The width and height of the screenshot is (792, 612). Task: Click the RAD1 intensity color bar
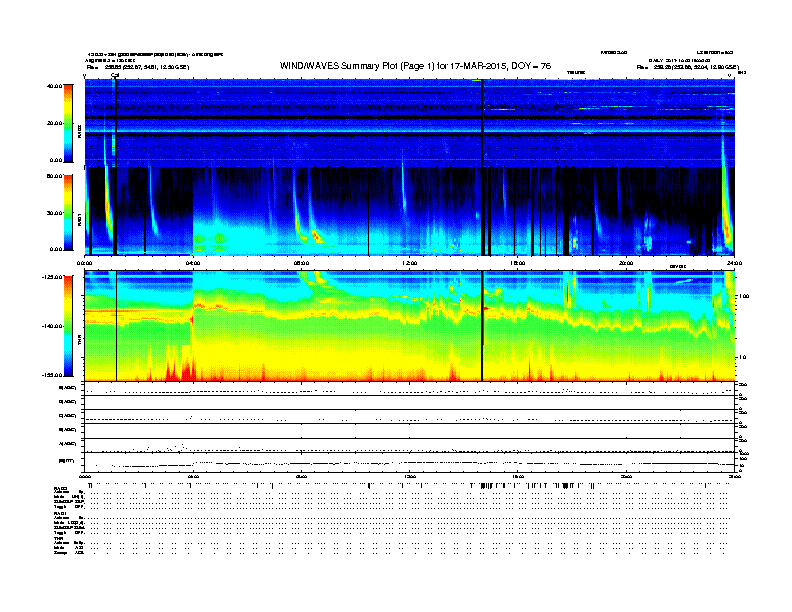68,213
